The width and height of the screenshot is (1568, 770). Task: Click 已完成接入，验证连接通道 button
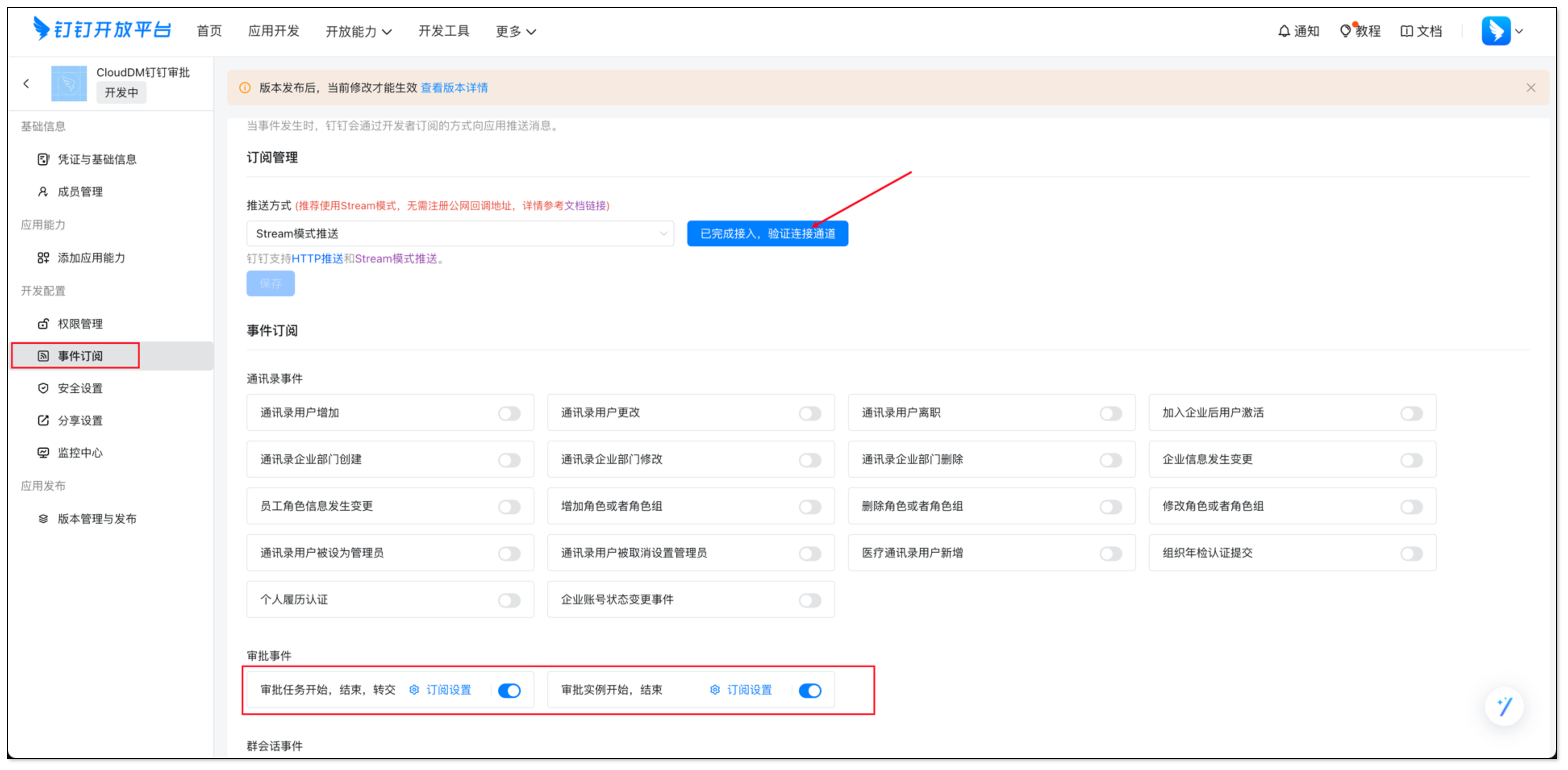click(767, 234)
